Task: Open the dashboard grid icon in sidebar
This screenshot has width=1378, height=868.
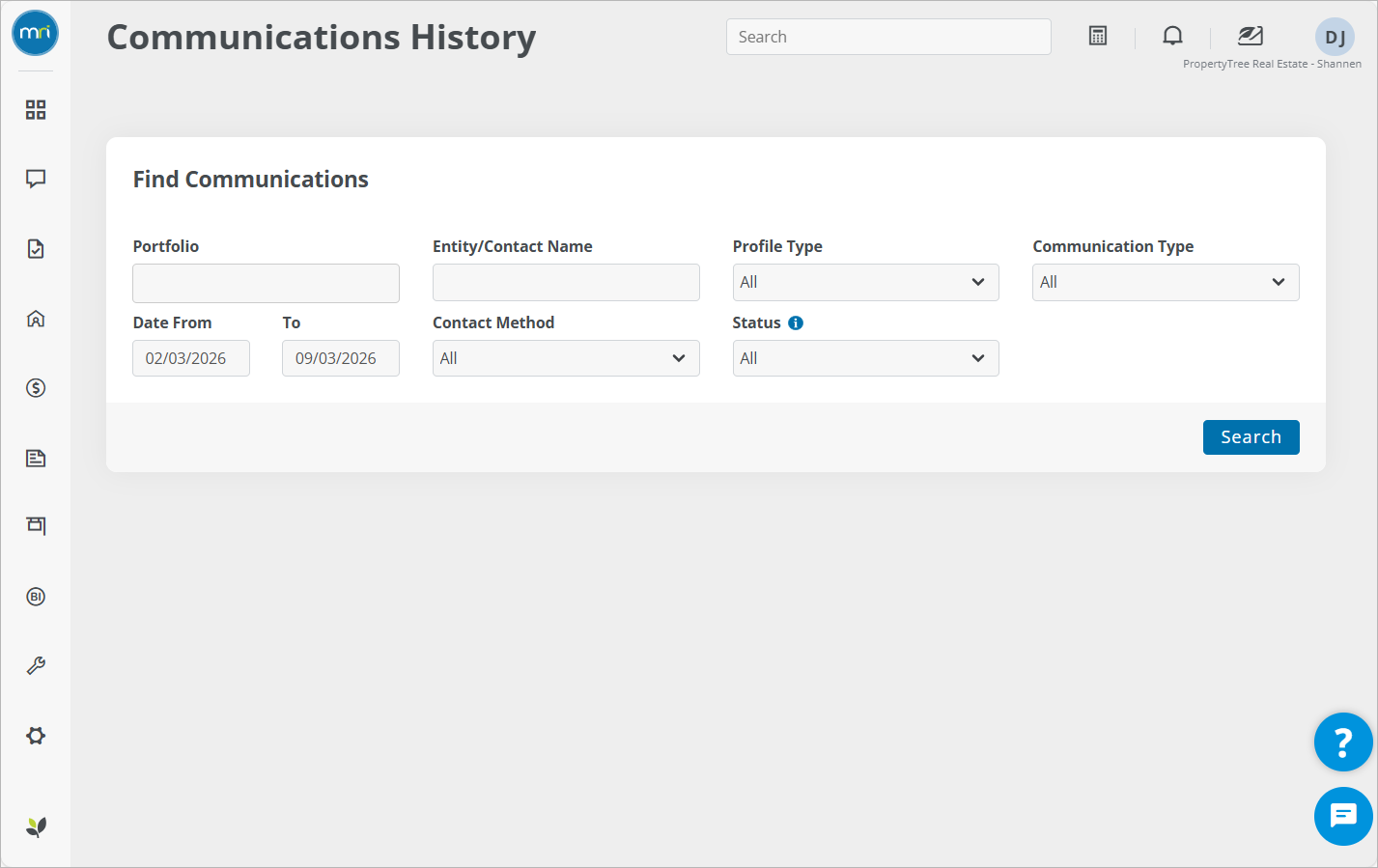Action: (36, 110)
